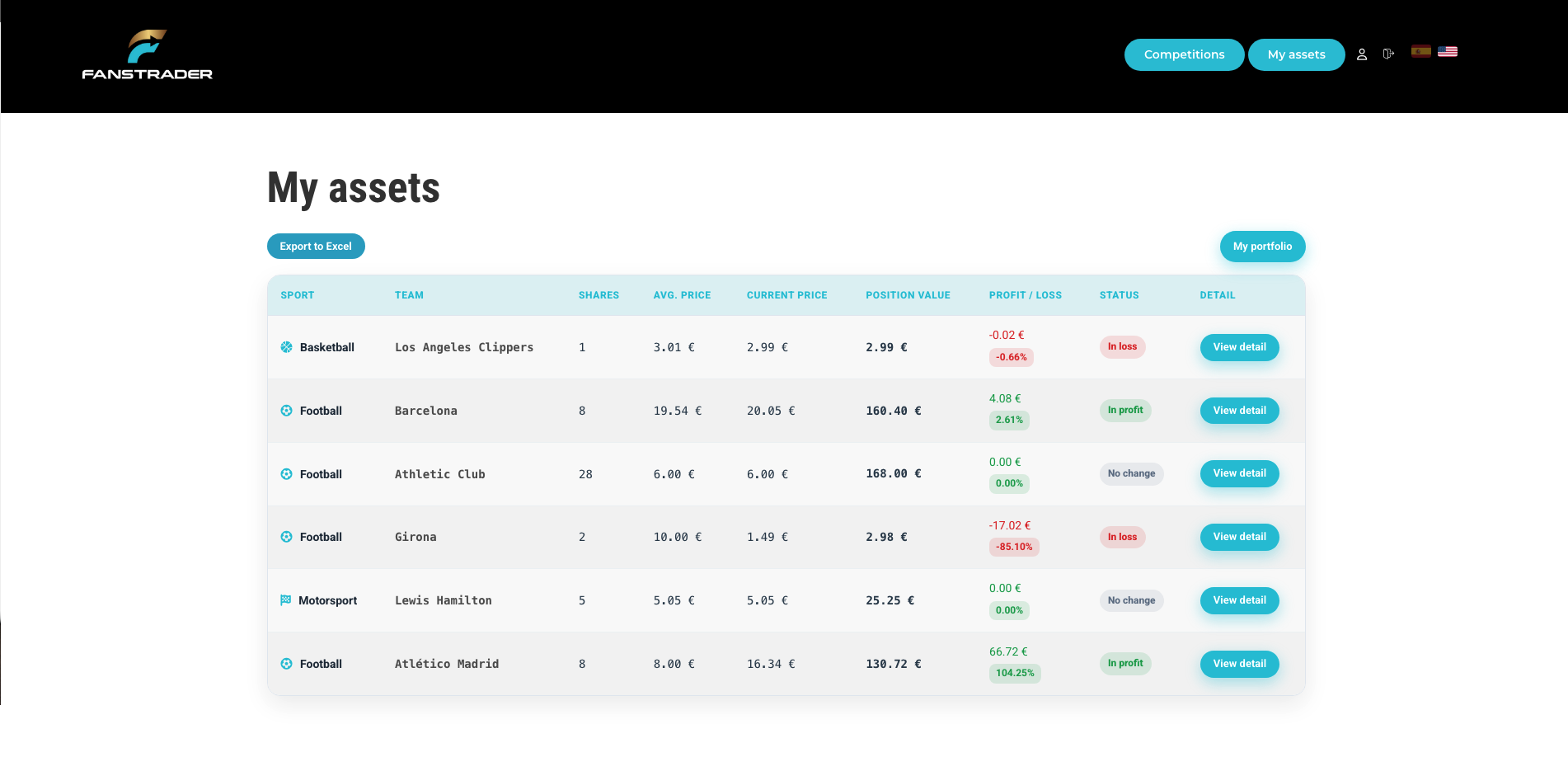The width and height of the screenshot is (1568, 757).
Task: Click the basketball icon in the Clippers row
Action: (x=286, y=347)
